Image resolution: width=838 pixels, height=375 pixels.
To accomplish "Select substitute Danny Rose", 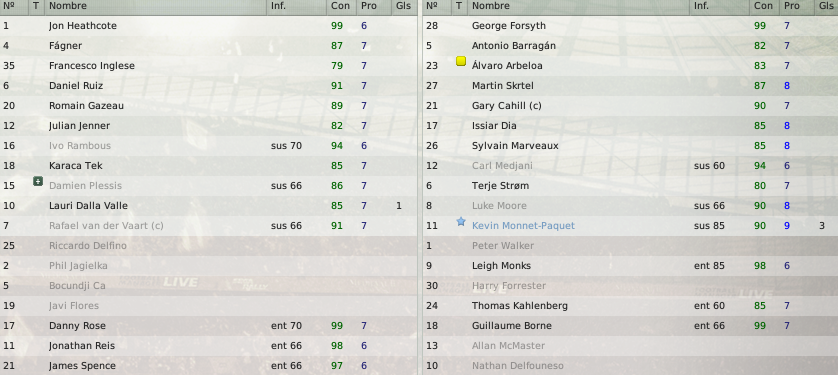I will (208, 326).
